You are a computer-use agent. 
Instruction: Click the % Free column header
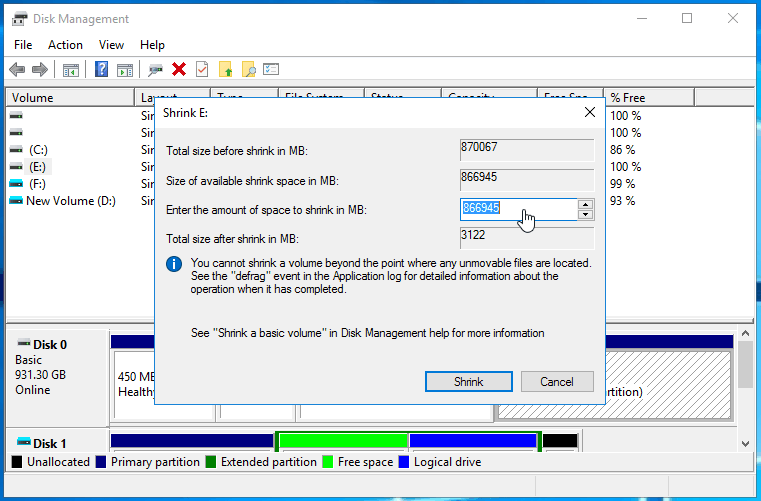pos(649,98)
